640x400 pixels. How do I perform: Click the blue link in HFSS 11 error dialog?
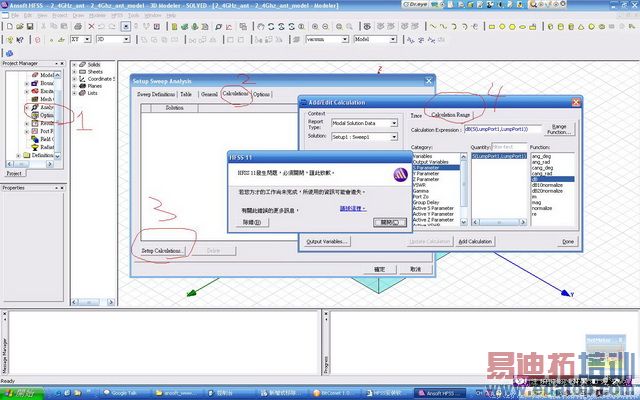click(353, 209)
